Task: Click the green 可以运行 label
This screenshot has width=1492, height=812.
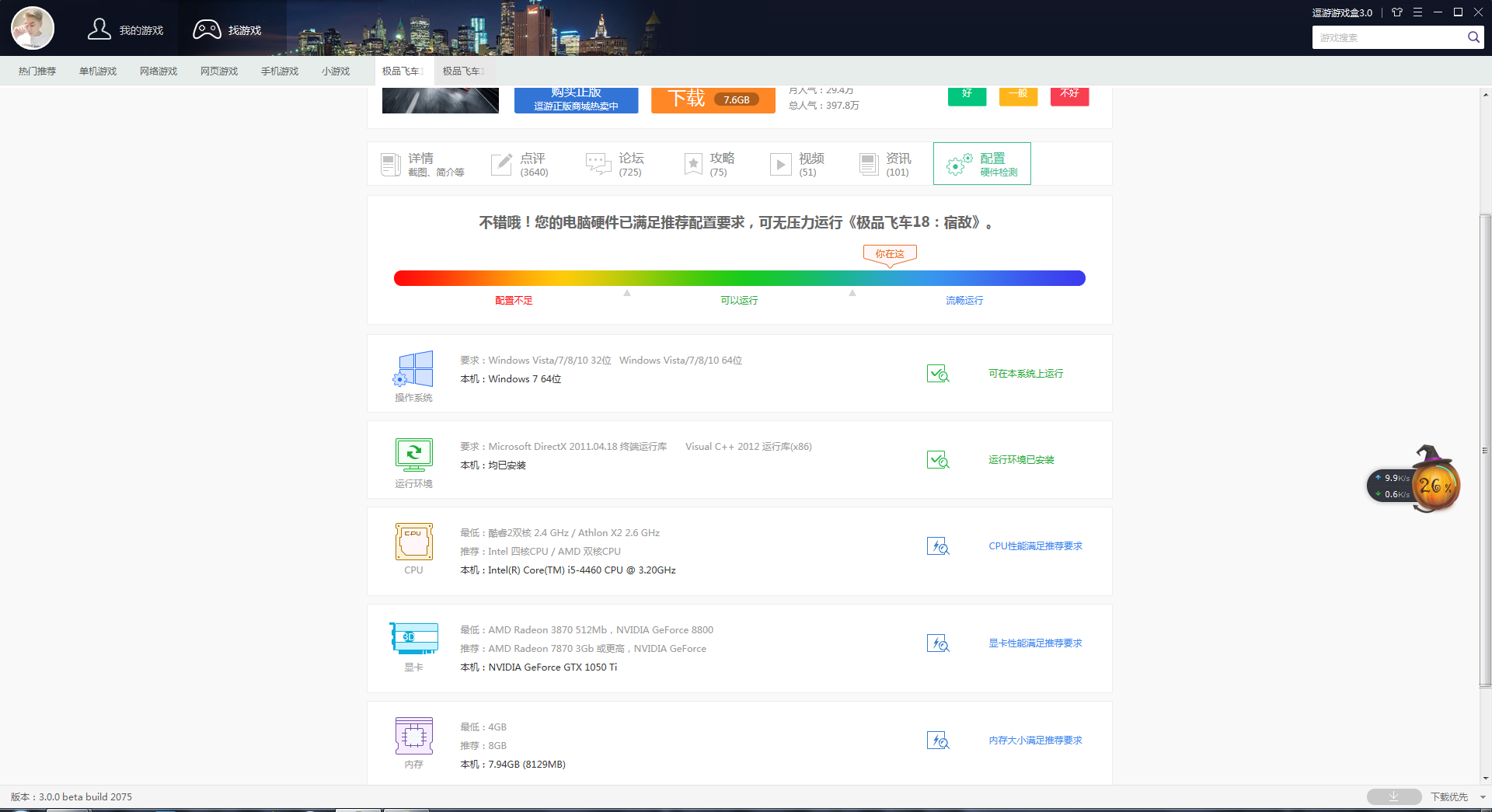Action: [739, 301]
